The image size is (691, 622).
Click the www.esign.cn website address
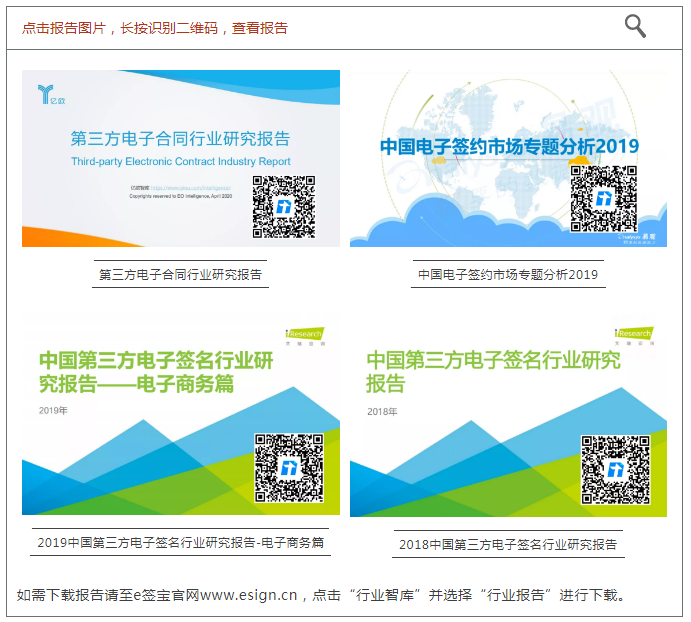point(248,595)
